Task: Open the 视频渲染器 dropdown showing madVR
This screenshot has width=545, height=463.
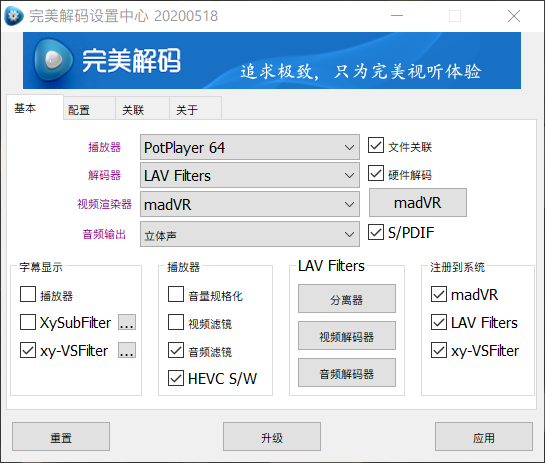Action: pos(250,204)
